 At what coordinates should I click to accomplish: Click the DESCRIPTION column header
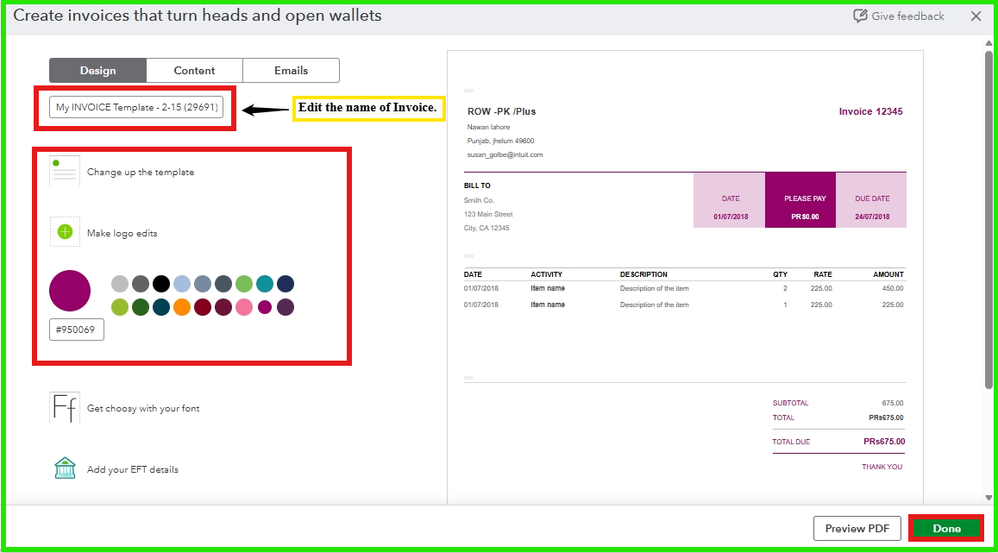643,274
